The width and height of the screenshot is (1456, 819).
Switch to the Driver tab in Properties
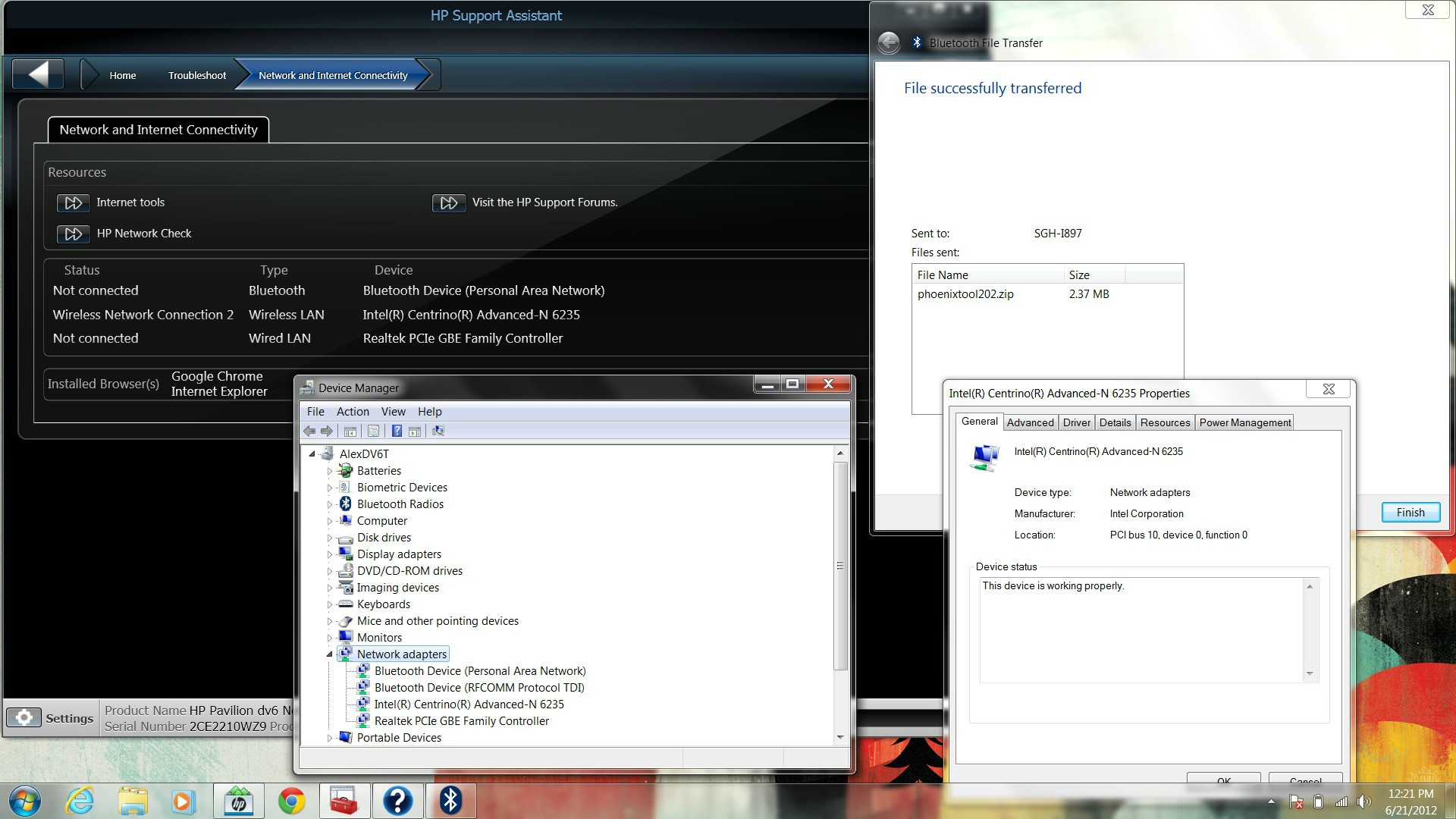click(x=1076, y=422)
